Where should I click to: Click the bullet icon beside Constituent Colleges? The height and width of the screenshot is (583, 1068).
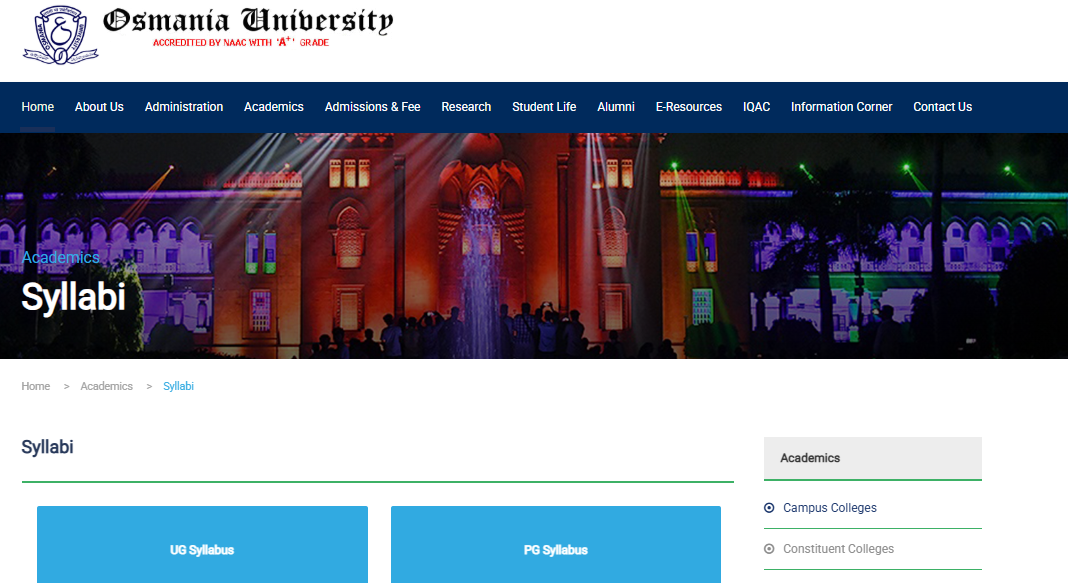769,549
